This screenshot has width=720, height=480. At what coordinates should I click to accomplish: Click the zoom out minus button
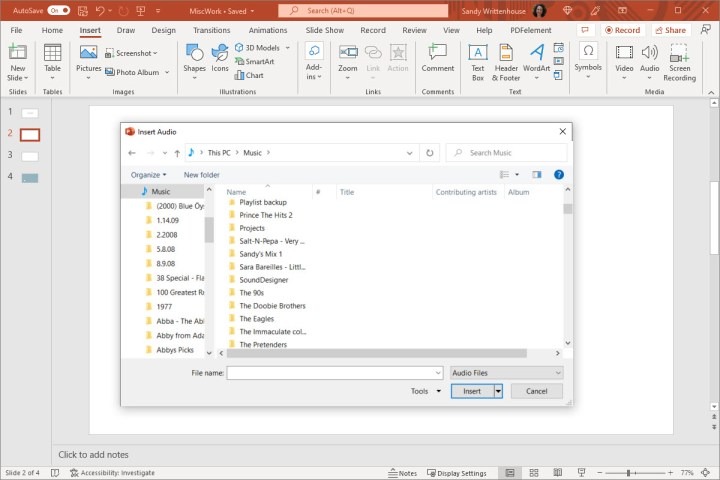click(599, 473)
